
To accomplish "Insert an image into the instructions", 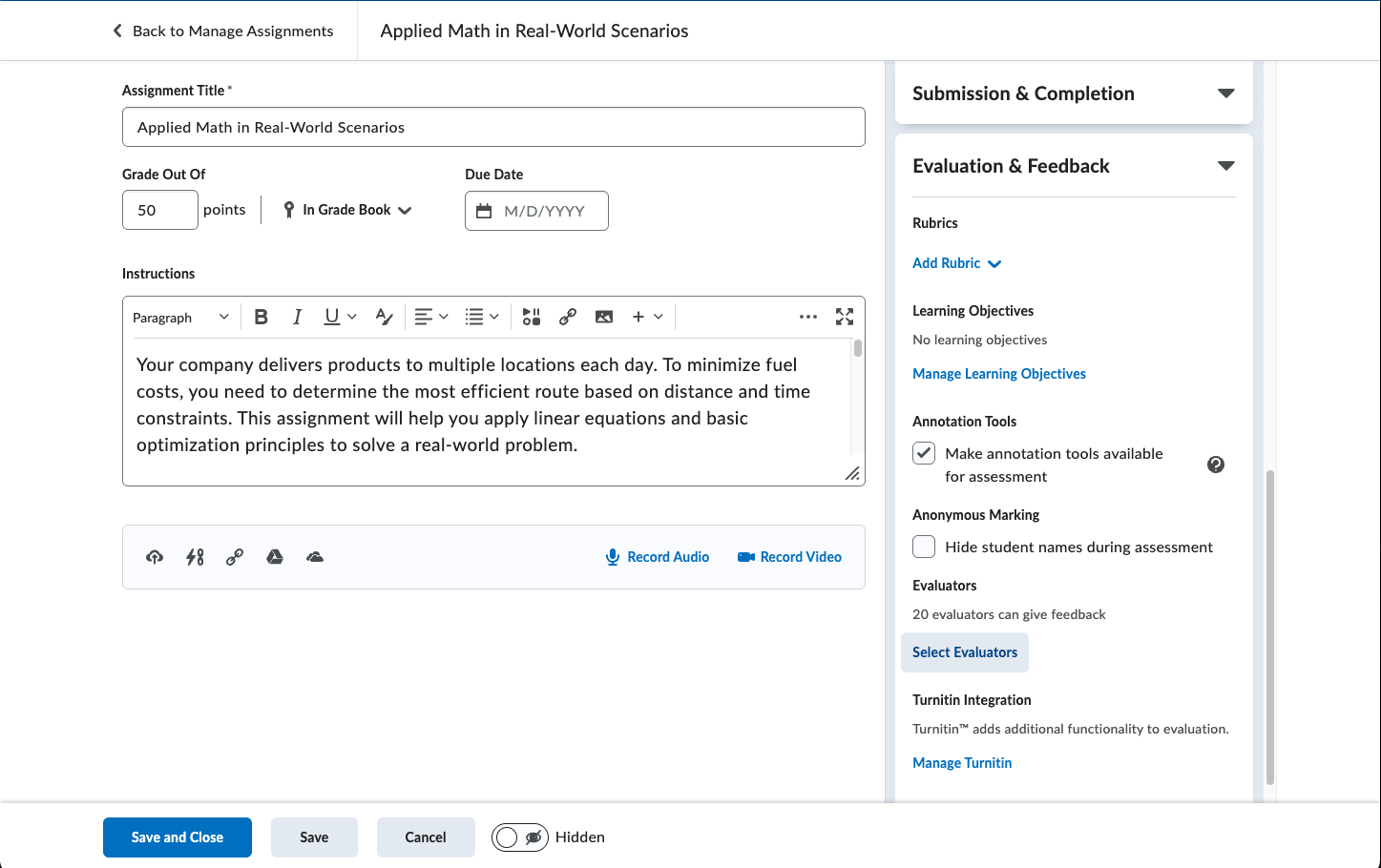I will point(604,317).
